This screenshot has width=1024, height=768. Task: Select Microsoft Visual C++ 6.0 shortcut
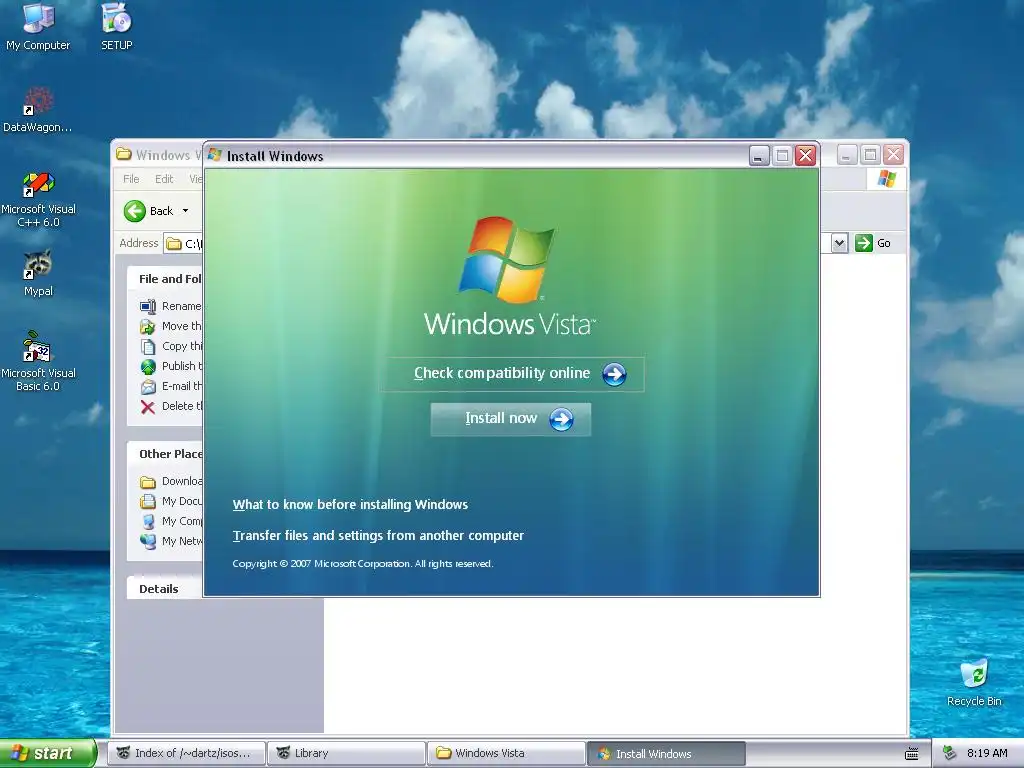[38, 199]
